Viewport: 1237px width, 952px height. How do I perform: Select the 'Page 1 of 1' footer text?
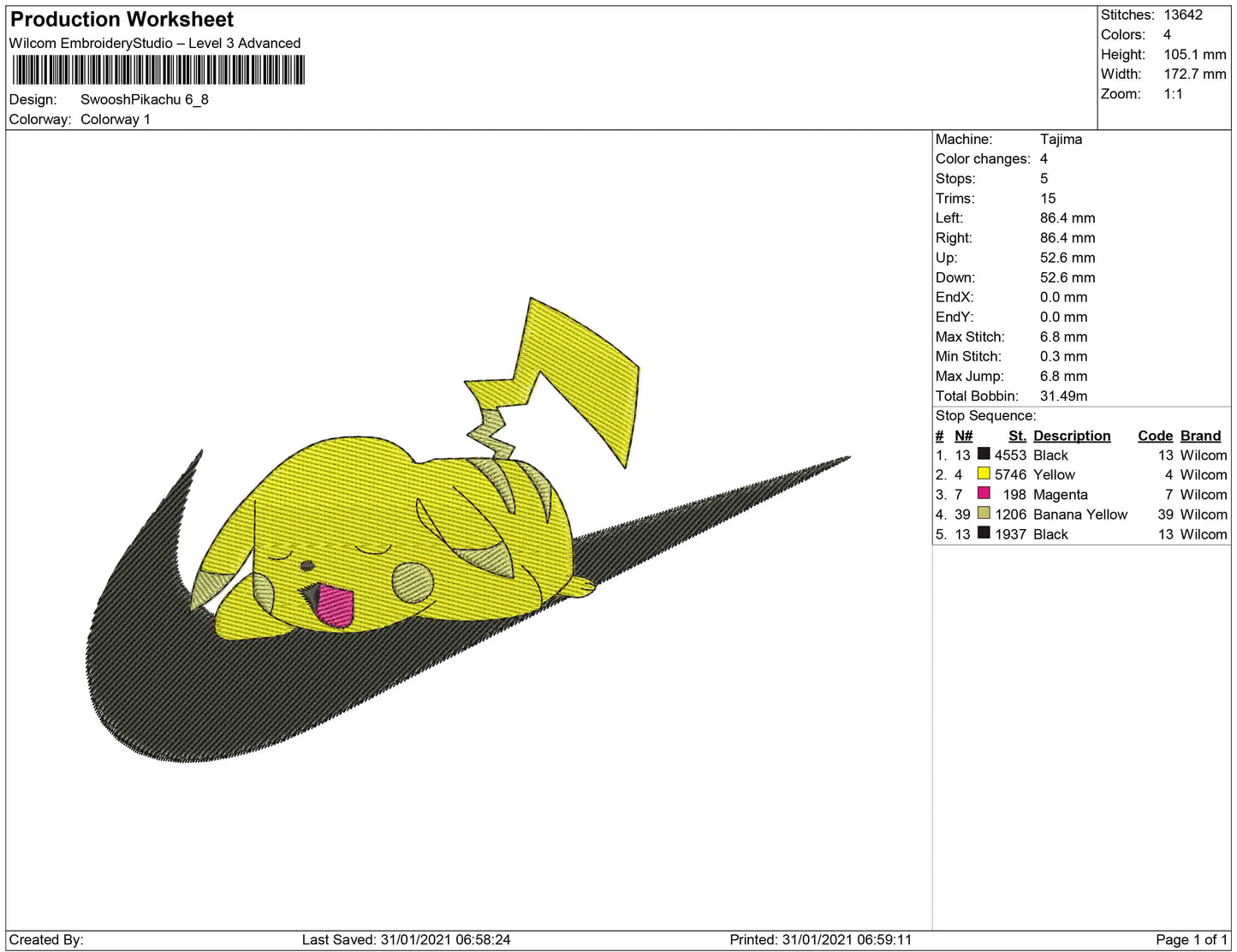pyautogui.click(x=1192, y=940)
